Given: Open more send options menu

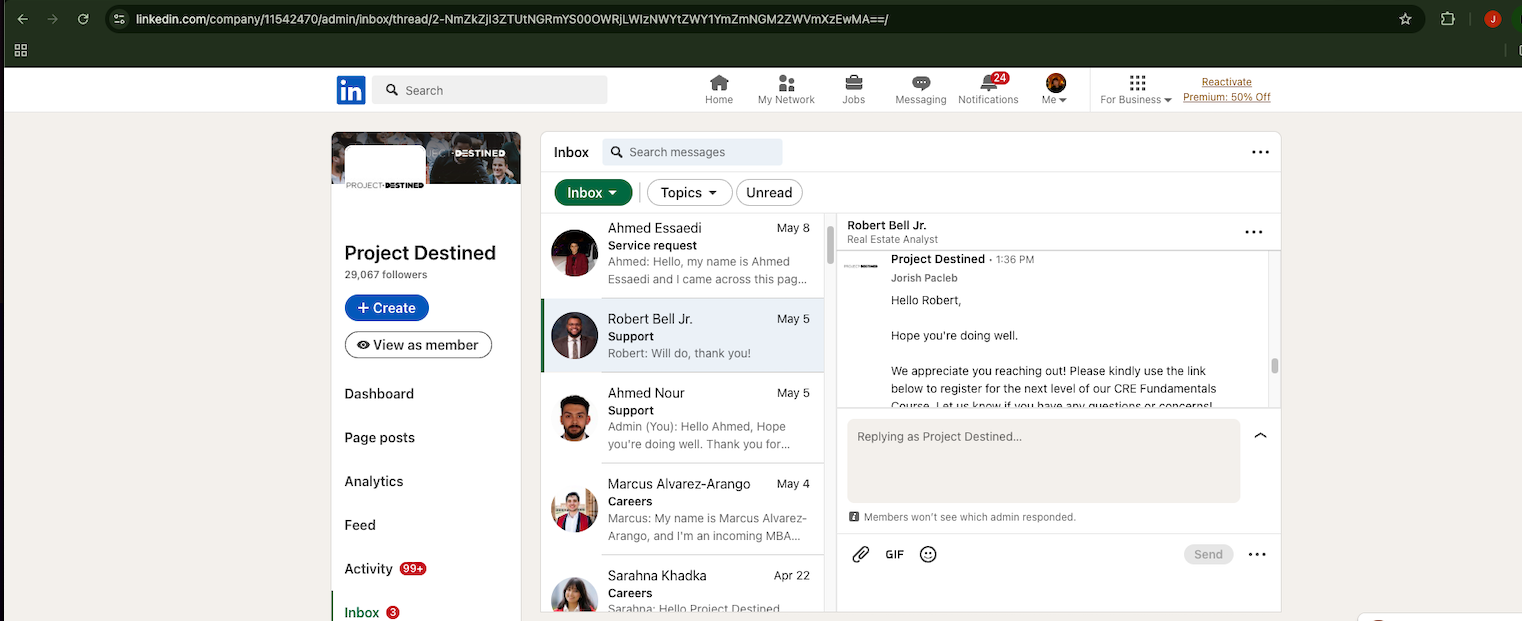Looking at the screenshot, I should pos(1257,554).
